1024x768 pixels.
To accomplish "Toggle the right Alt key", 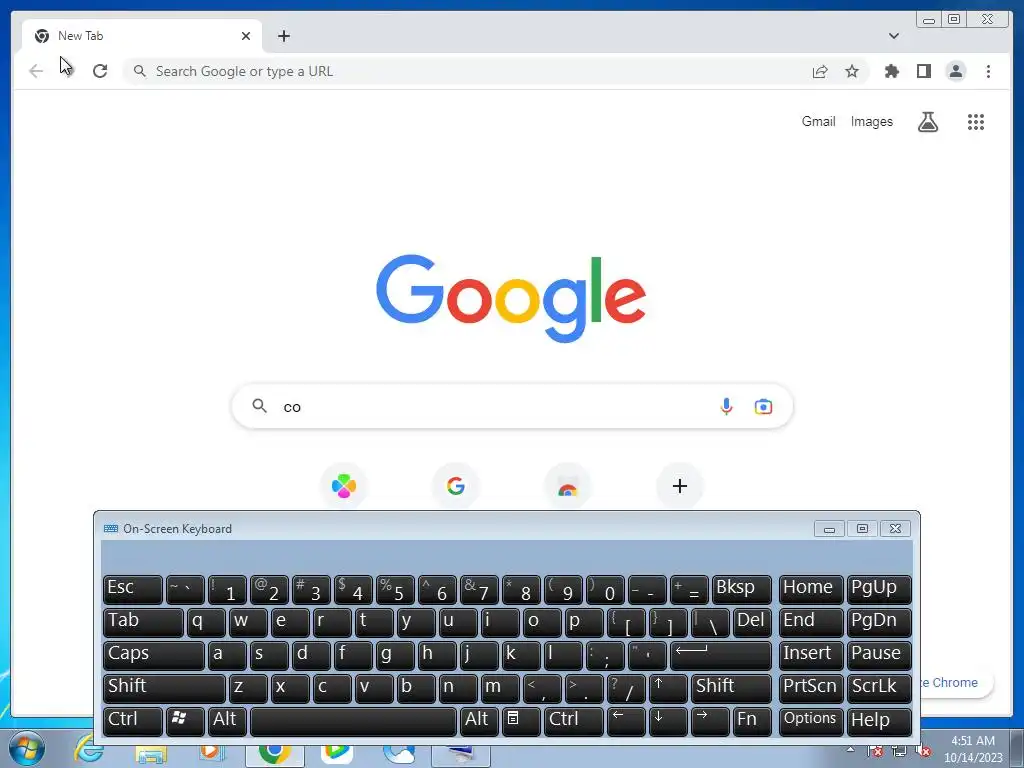I will [x=479, y=721].
